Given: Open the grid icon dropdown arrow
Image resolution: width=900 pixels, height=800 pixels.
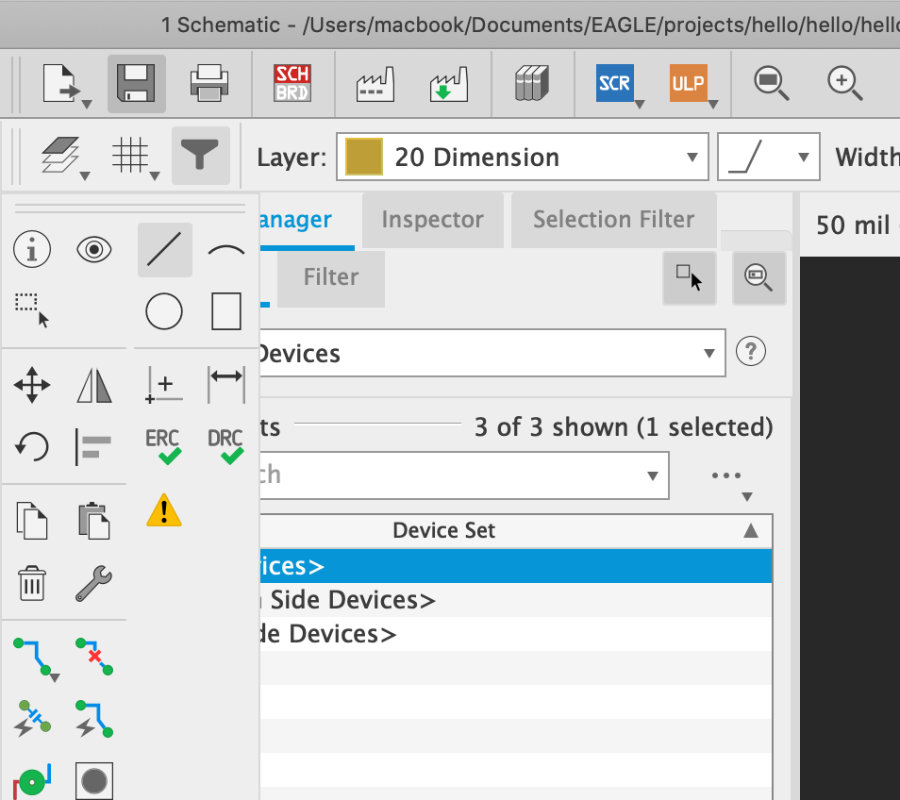Looking at the screenshot, I should 155,176.
